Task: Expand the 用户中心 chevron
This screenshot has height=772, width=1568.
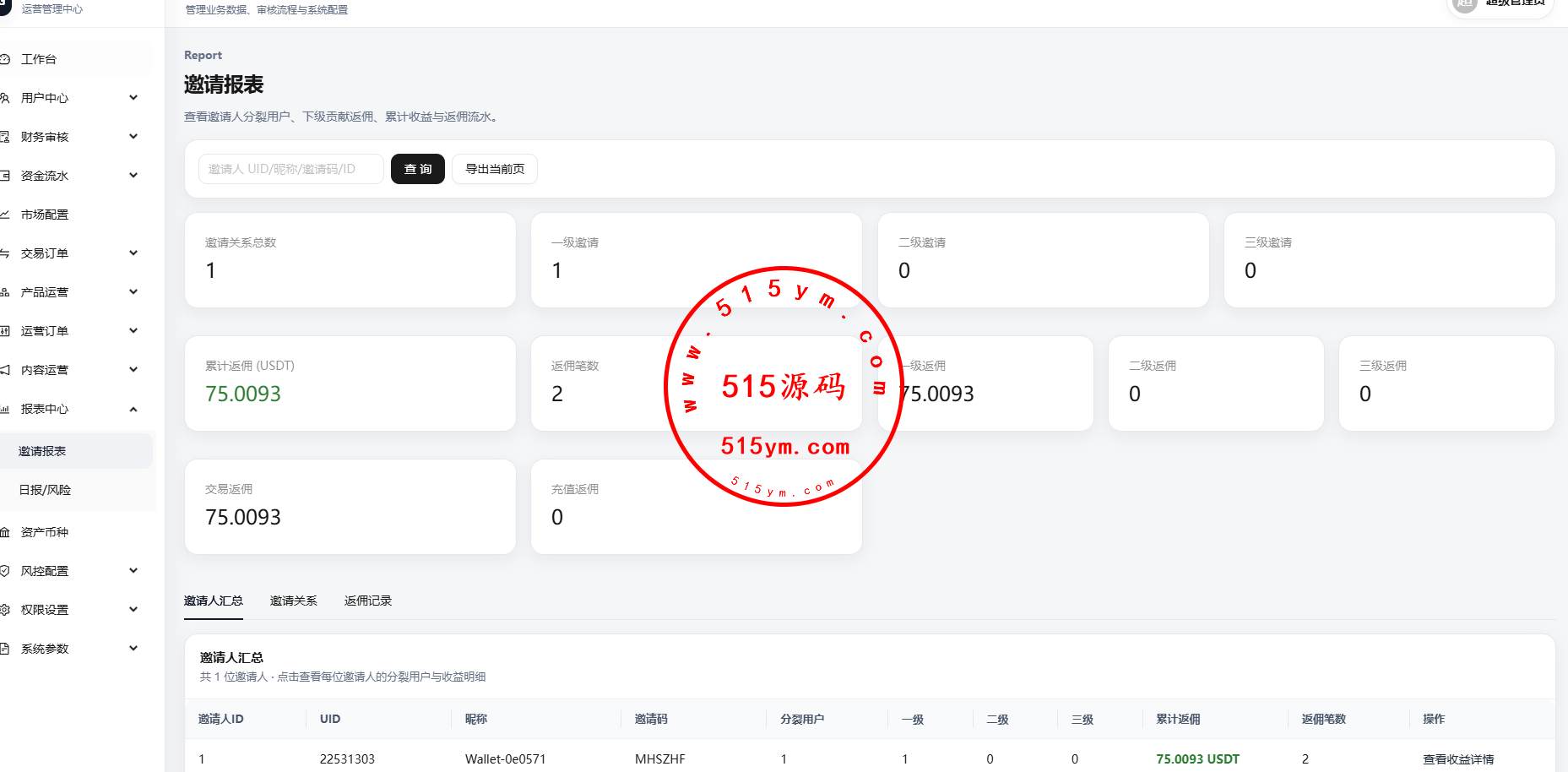Action: pos(133,98)
